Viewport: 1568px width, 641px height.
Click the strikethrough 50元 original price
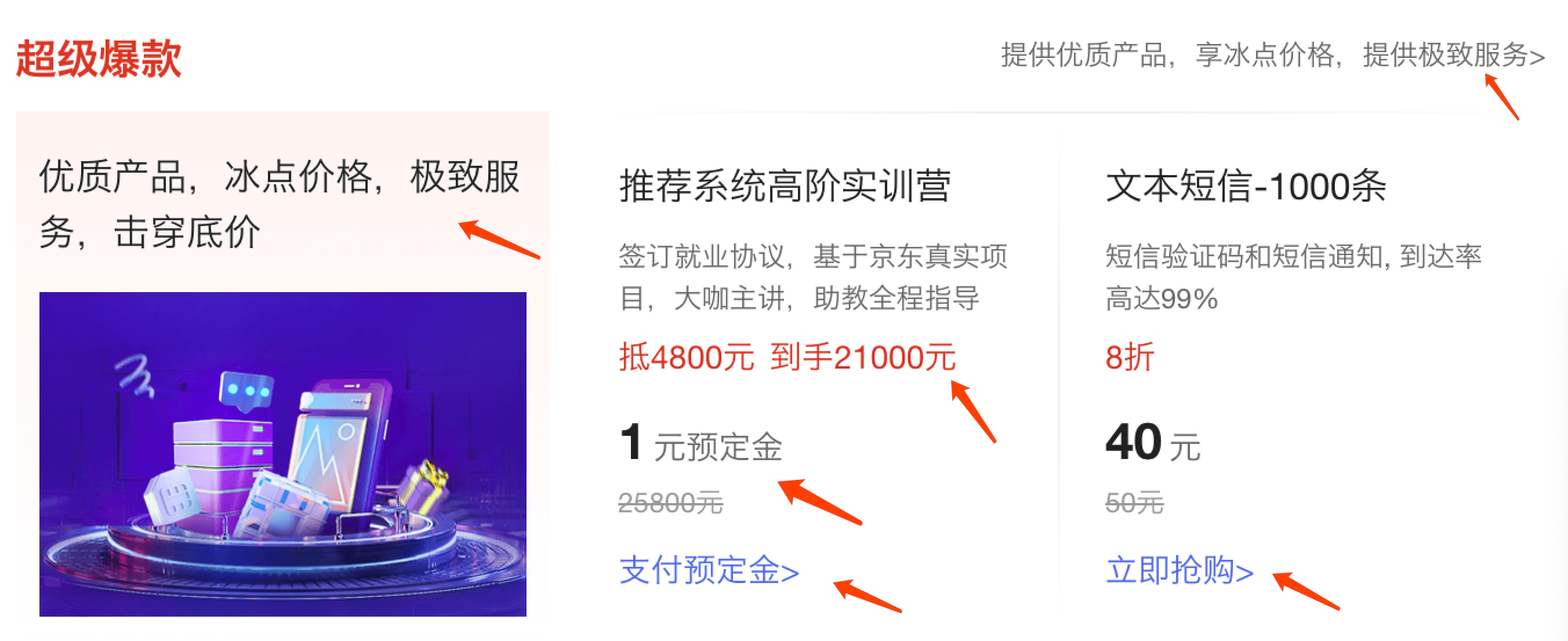[1135, 504]
